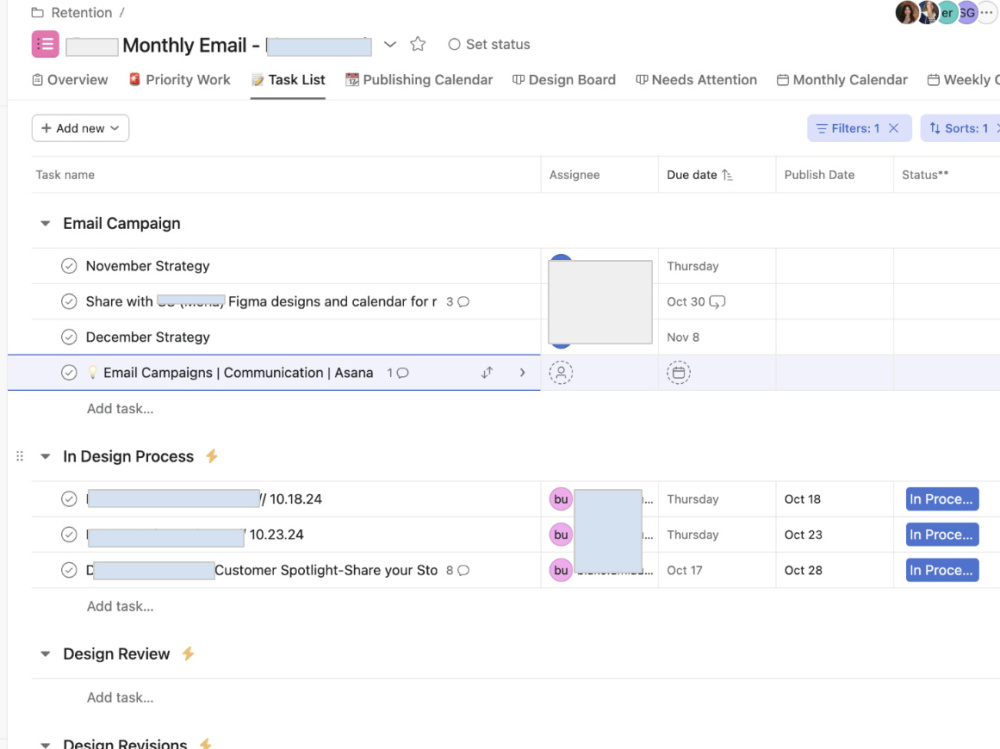Viewport: 1000px width, 749px height.
Task: Mark the 10.18.24 task complete
Action: tap(69, 499)
